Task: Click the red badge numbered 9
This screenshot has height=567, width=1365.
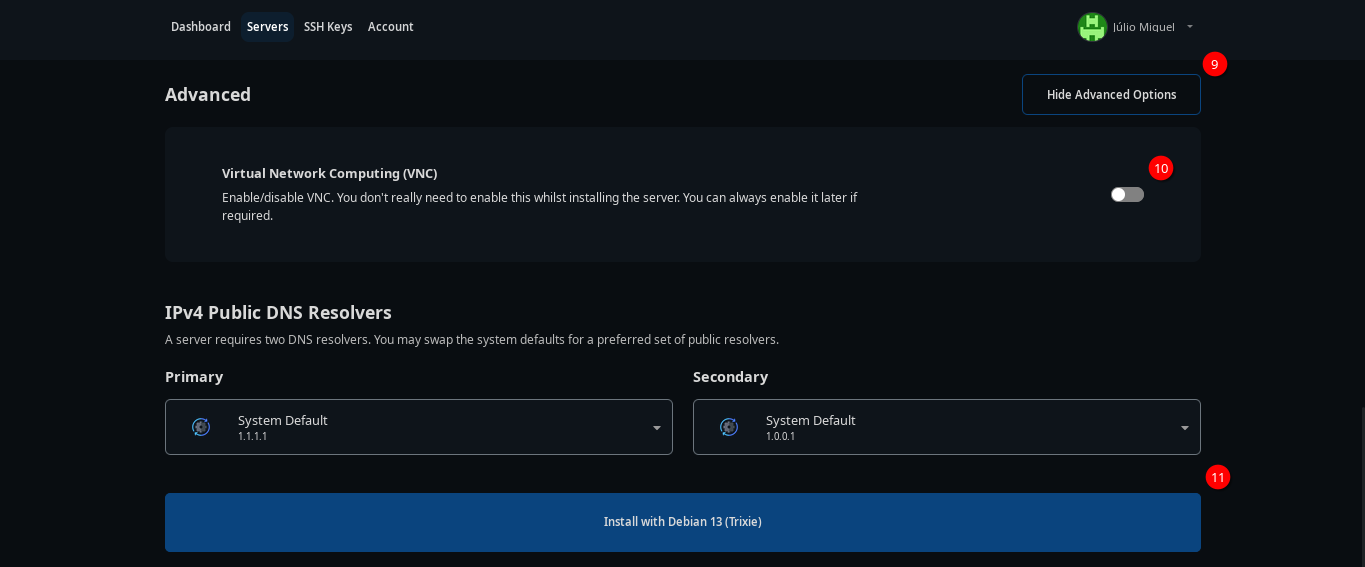Action: click(x=1214, y=64)
